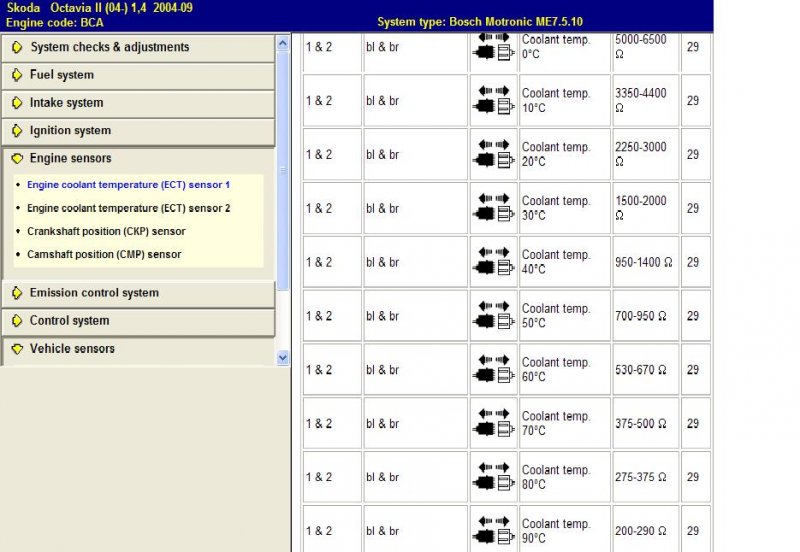Click the Coolant temp. 20°C condition cell
800x552 pixels.
click(565, 154)
